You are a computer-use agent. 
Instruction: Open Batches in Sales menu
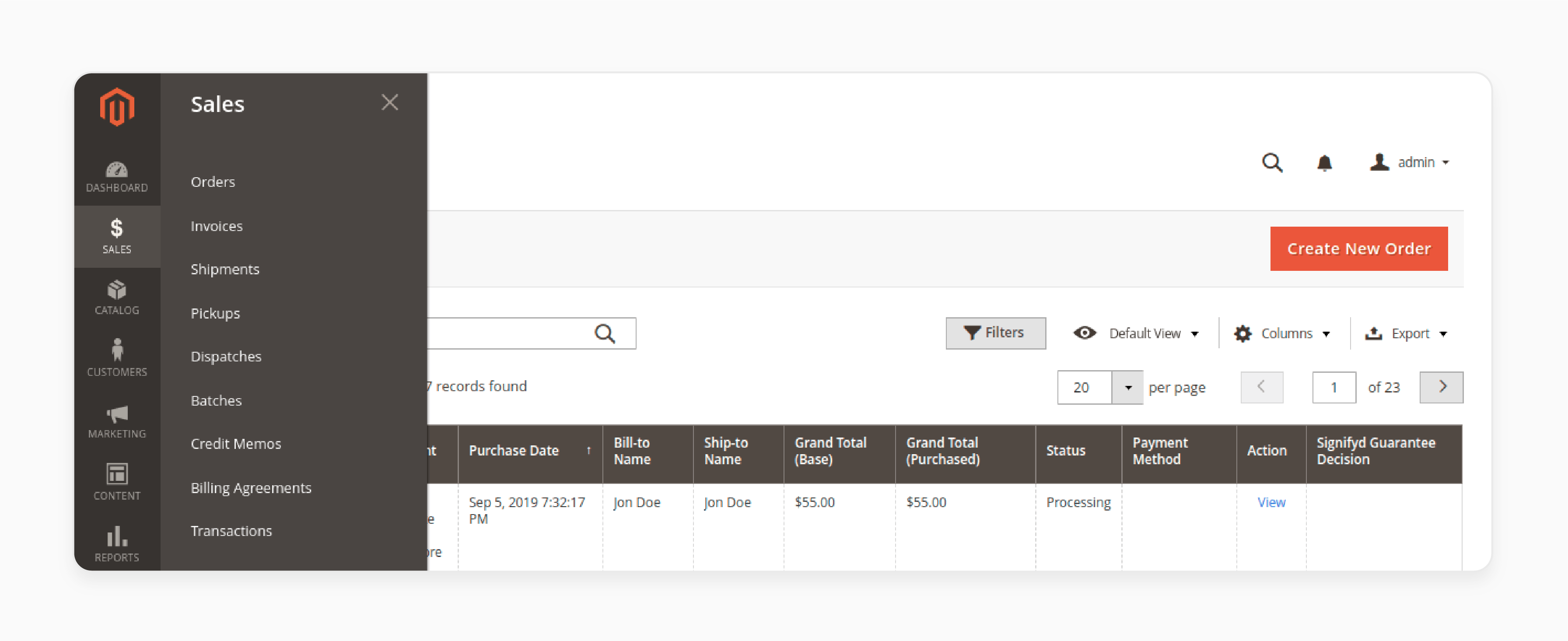point(216,400)
